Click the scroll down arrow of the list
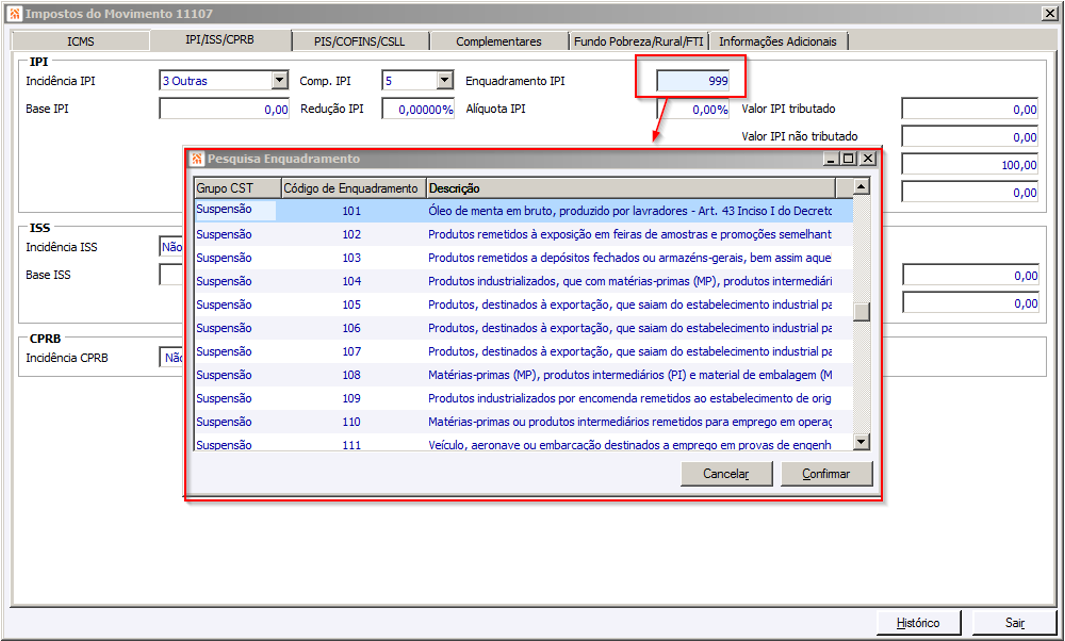This screenshot has height=641, width=1065. (861, 442)
